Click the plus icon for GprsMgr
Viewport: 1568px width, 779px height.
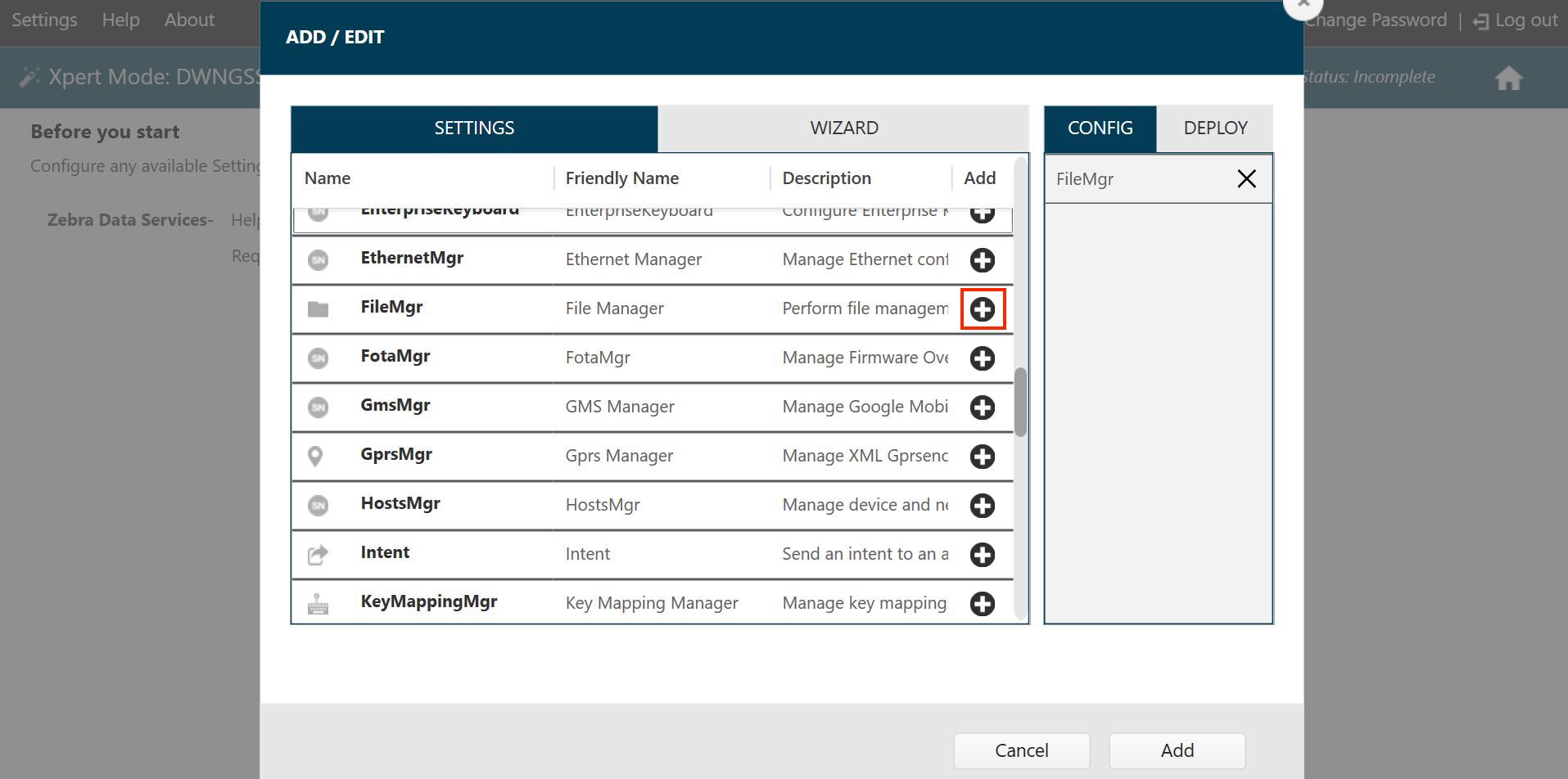[x=982, y=457]
